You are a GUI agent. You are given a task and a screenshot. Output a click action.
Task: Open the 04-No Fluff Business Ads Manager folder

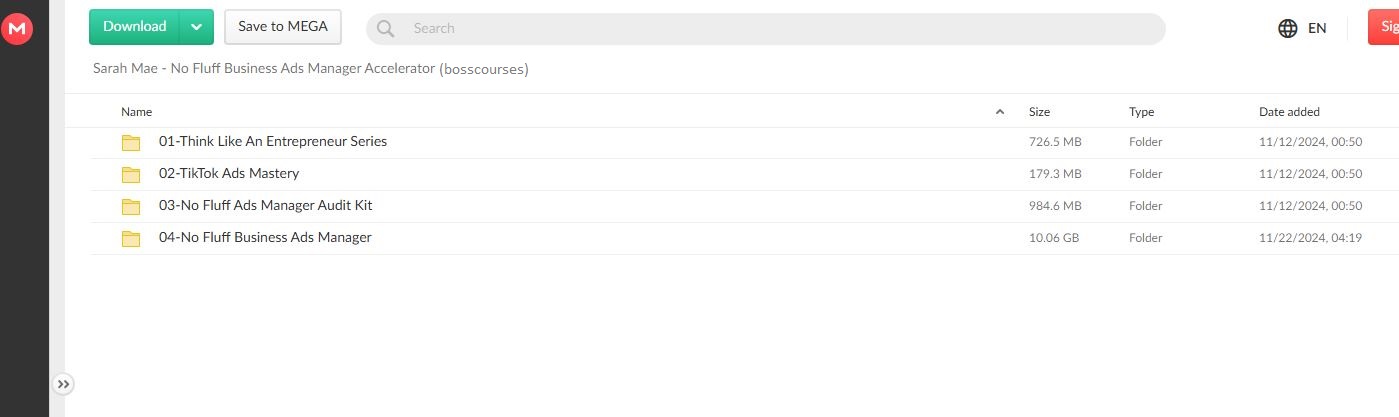pos(265,238)
